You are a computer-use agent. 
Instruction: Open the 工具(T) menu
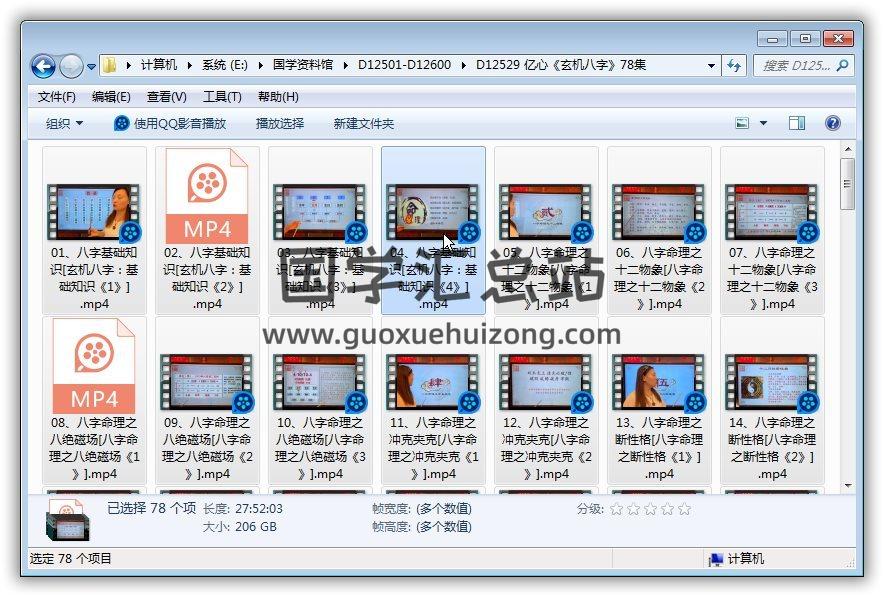click(x=222, y=97)
